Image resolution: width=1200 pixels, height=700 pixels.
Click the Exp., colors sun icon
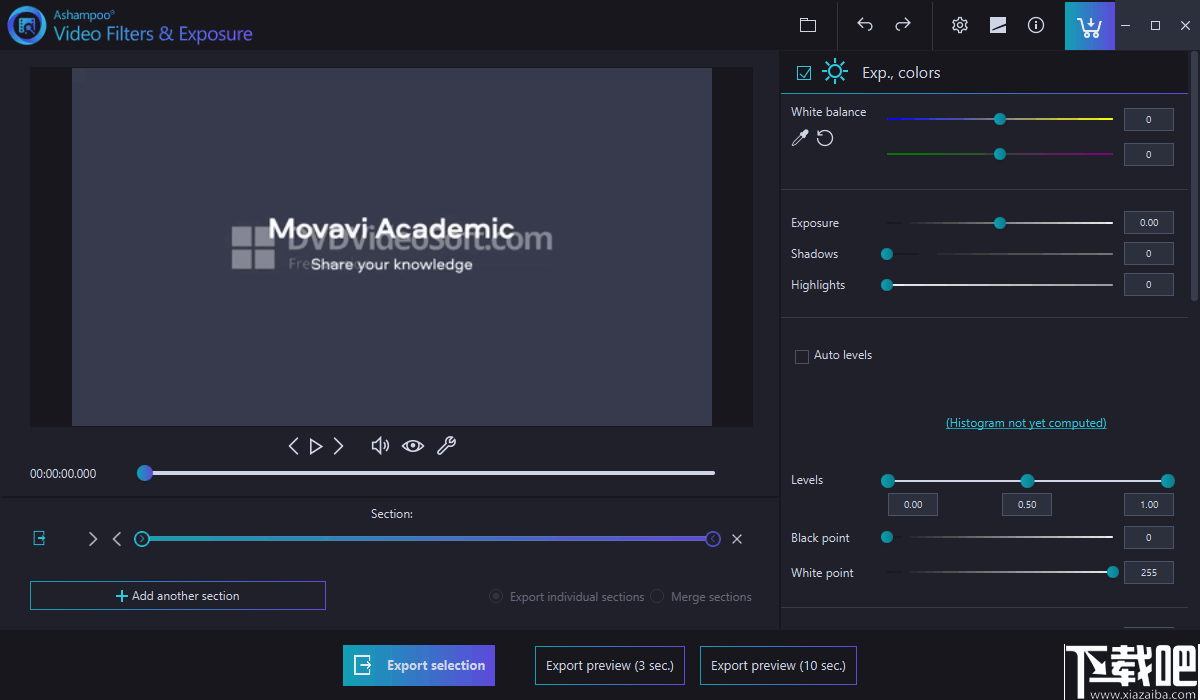(x=834, y=72)
